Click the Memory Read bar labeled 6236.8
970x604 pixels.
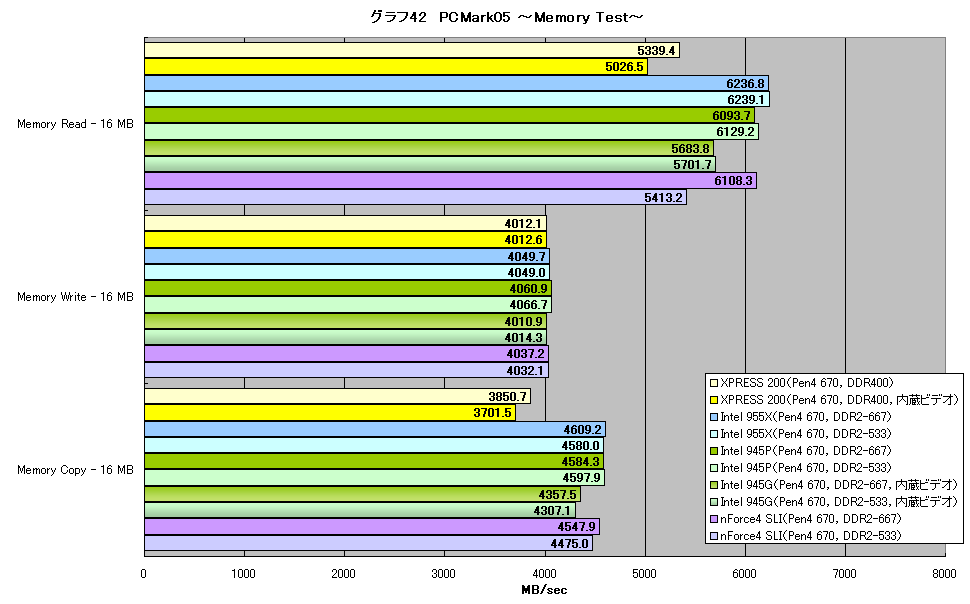coord(457,83)
